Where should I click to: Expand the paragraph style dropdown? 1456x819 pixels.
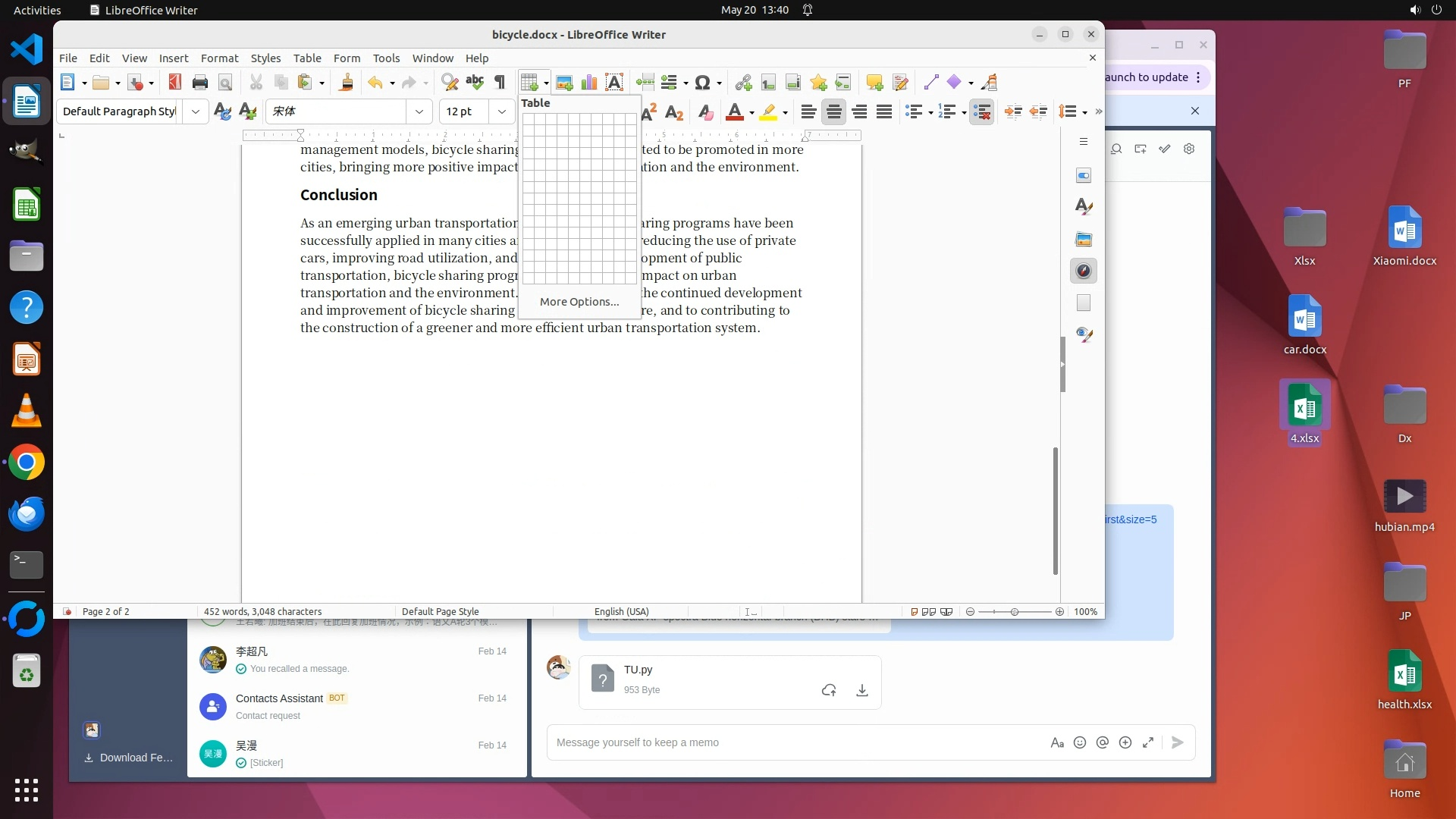click(x=196, y=111)
